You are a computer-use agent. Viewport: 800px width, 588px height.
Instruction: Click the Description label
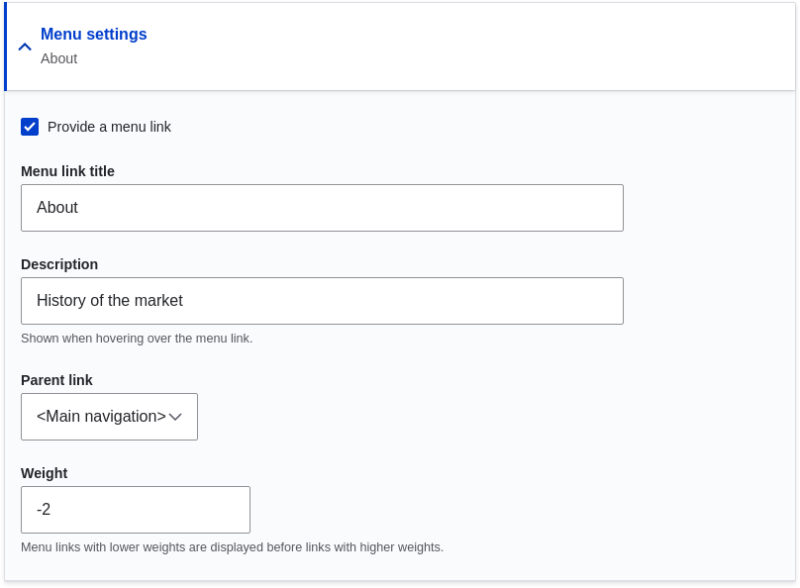(x=59, y=264)
